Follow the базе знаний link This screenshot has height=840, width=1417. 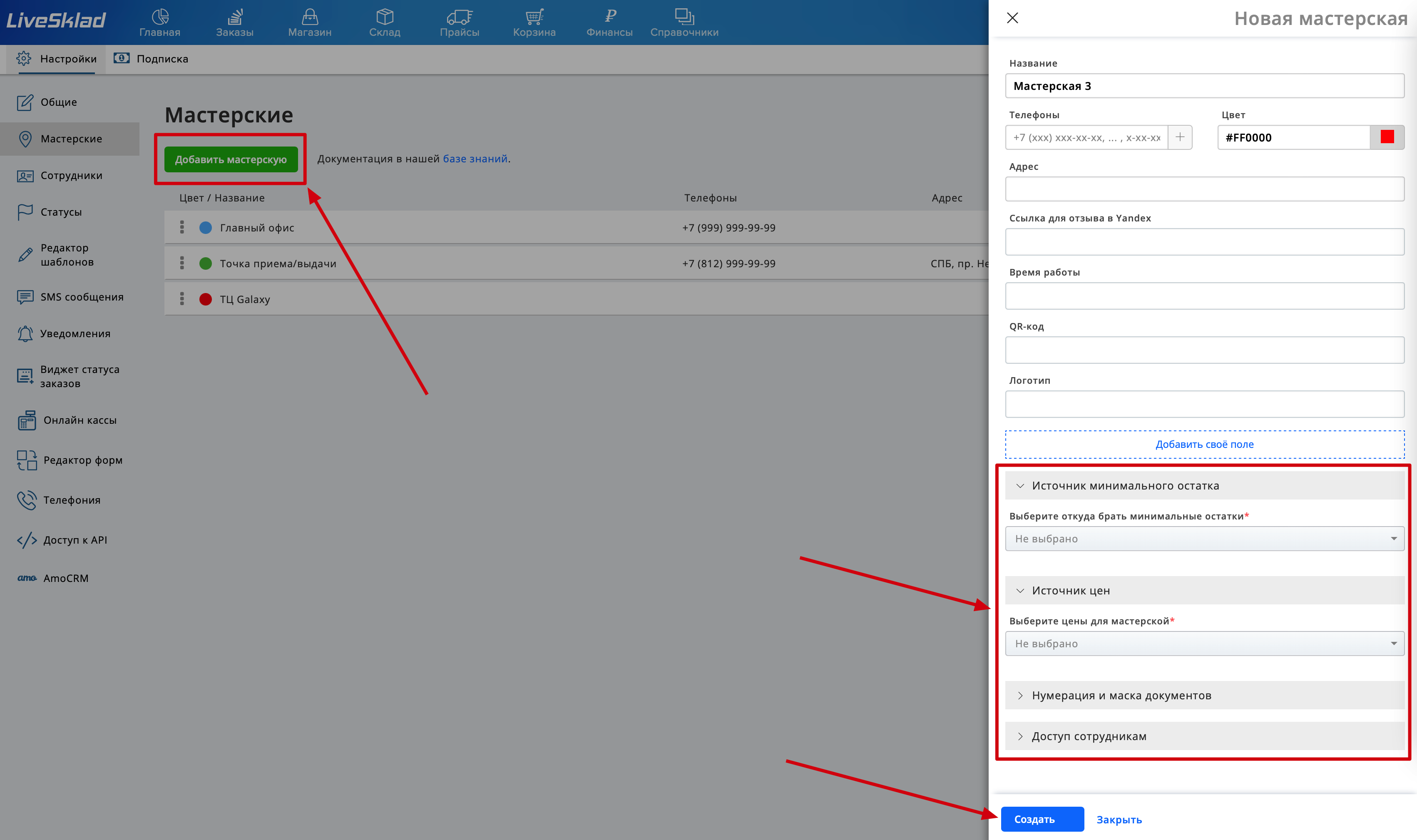[x=475, y=159]
